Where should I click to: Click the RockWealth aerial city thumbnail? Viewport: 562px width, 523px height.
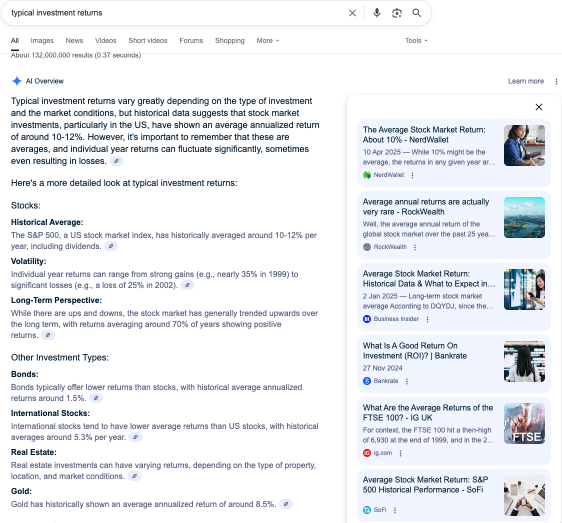[524, 218]
